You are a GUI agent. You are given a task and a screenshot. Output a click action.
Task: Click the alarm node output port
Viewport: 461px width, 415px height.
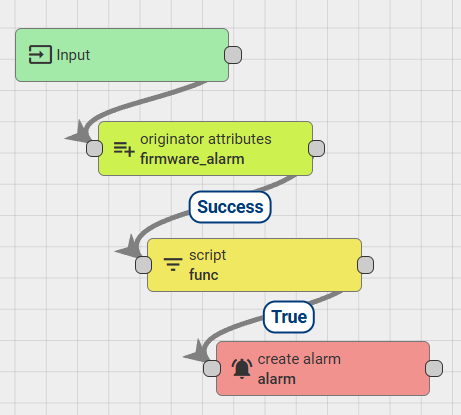(x=434, y=368)
